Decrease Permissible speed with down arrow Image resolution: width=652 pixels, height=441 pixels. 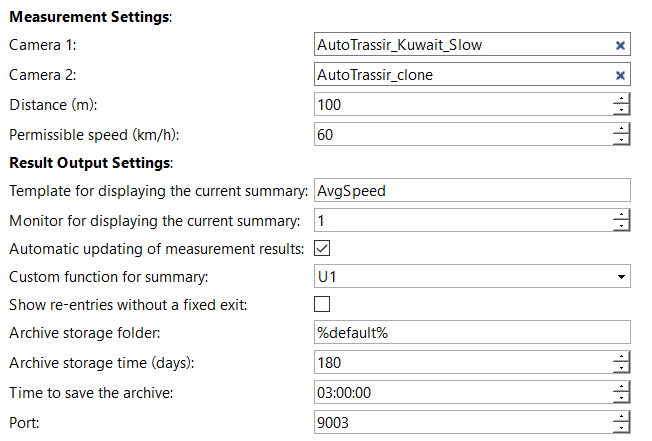click(621, 140)
